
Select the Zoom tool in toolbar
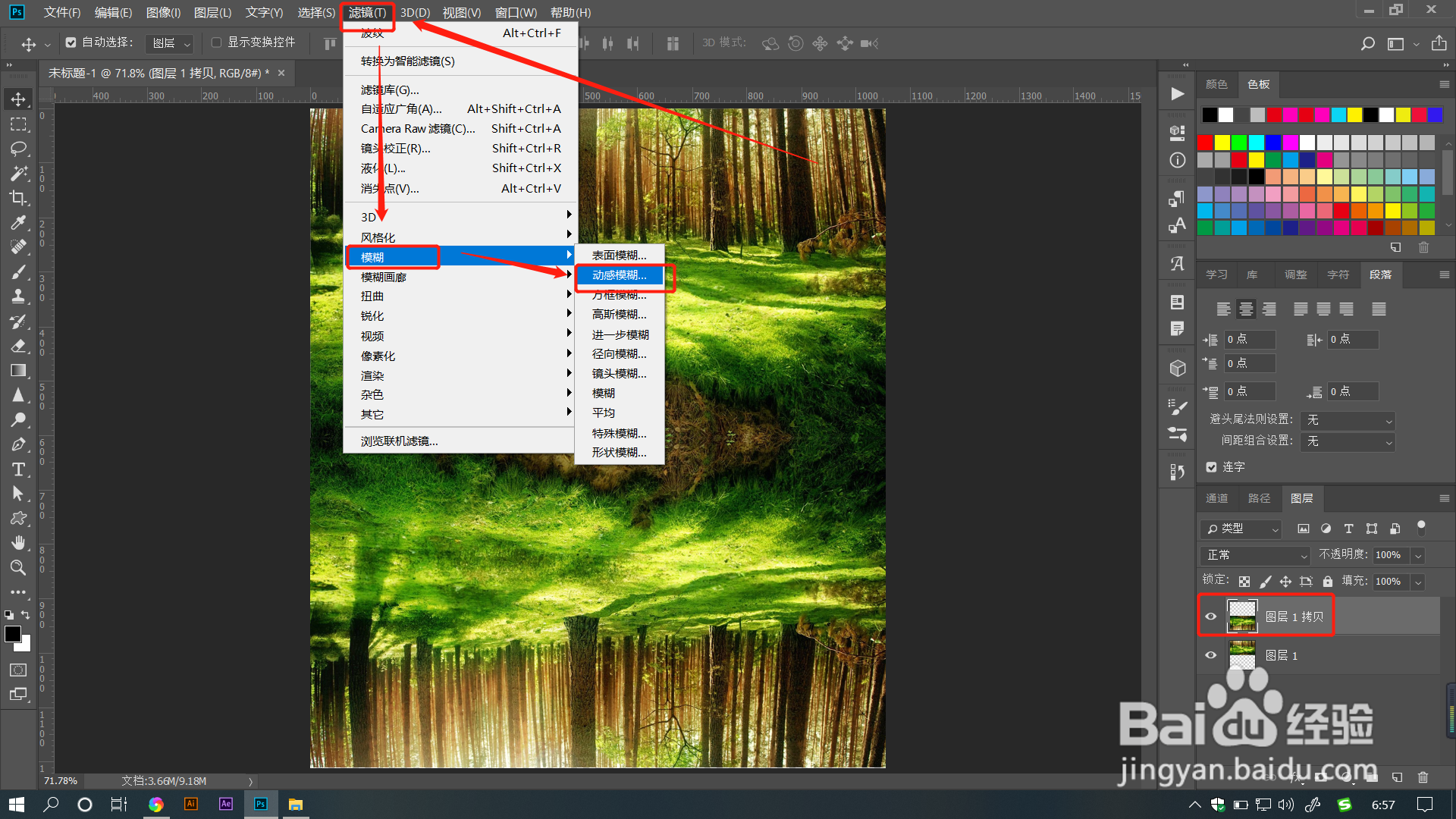(19, 567)
